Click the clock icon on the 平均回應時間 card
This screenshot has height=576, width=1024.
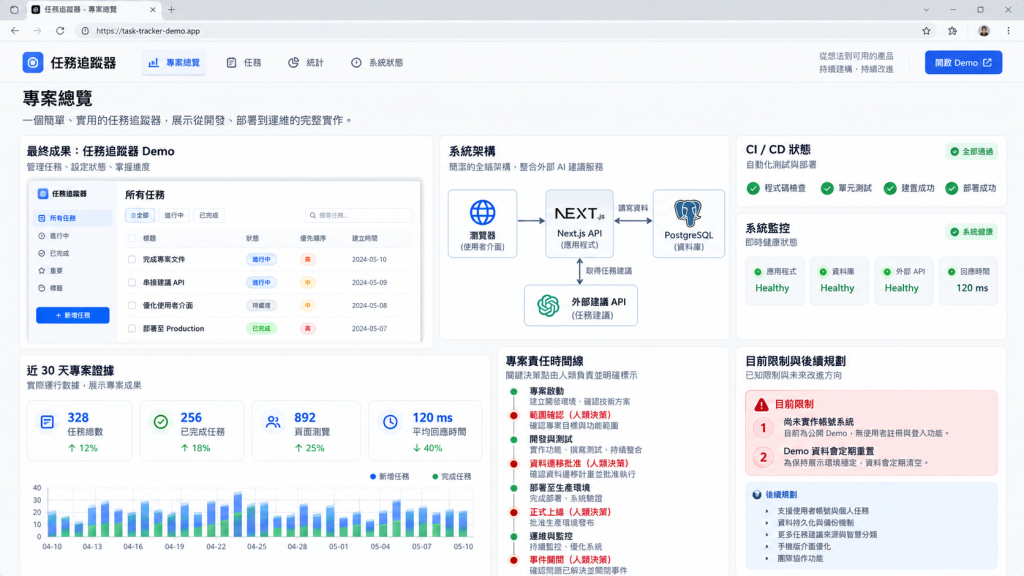coord(390,423)
